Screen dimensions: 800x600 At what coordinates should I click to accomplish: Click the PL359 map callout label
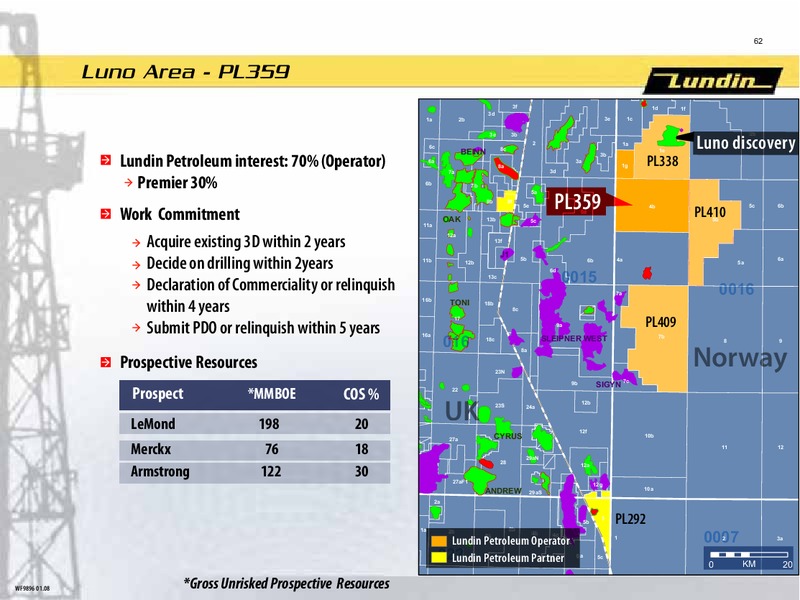click(577, 202)
